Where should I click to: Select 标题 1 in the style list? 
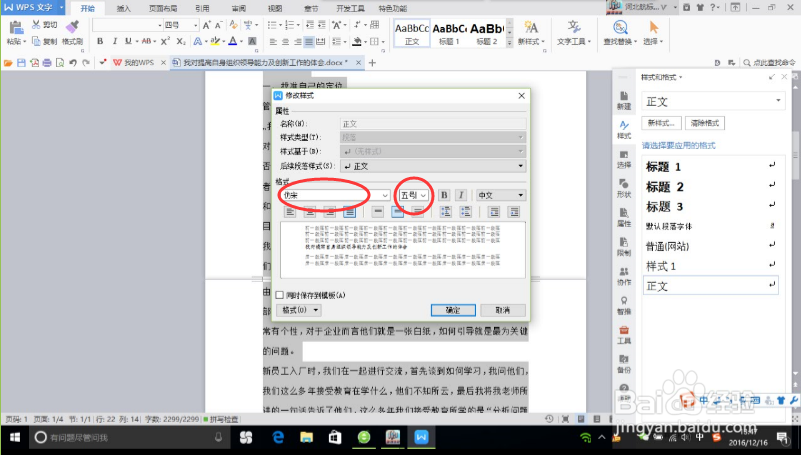coord(711,166)
